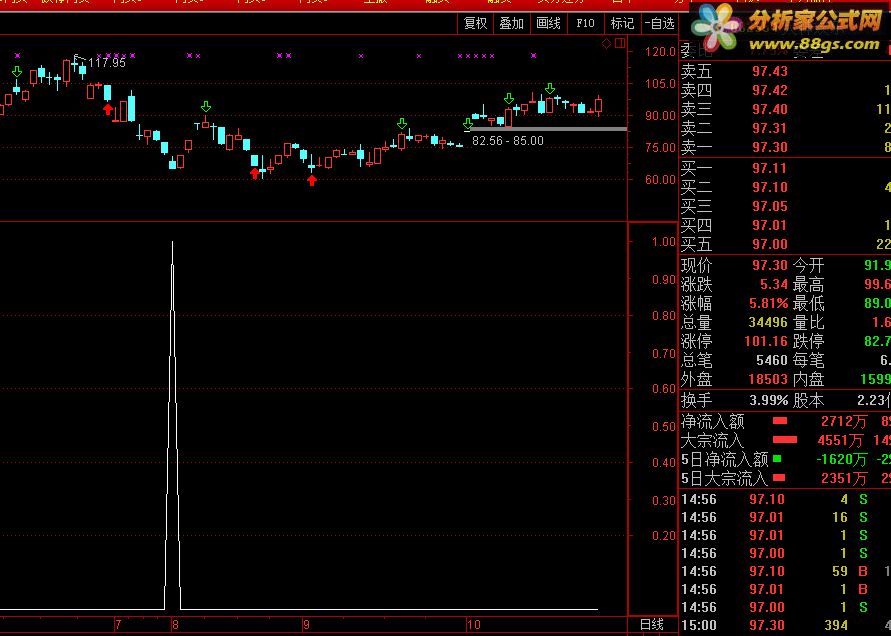The width and height of the screenshot is (891, 636).
Task: Click the red bar beside 净流入额
Action: [780, 421]
